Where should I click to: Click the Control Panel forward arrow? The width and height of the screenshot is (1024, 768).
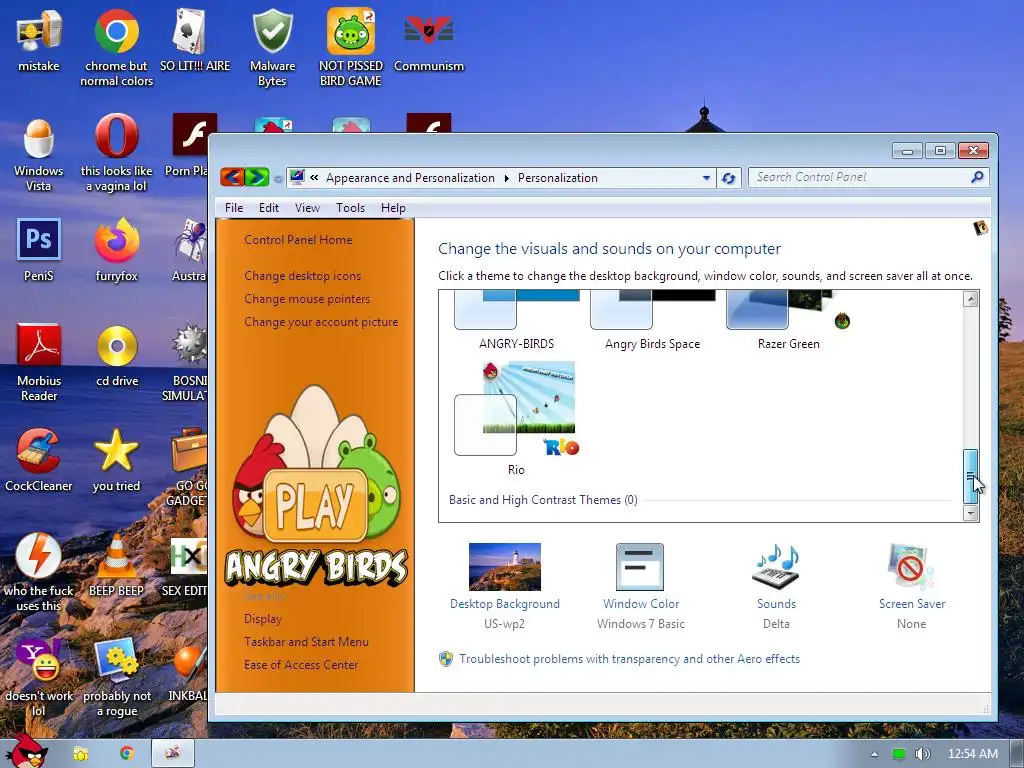coord(257,177)
